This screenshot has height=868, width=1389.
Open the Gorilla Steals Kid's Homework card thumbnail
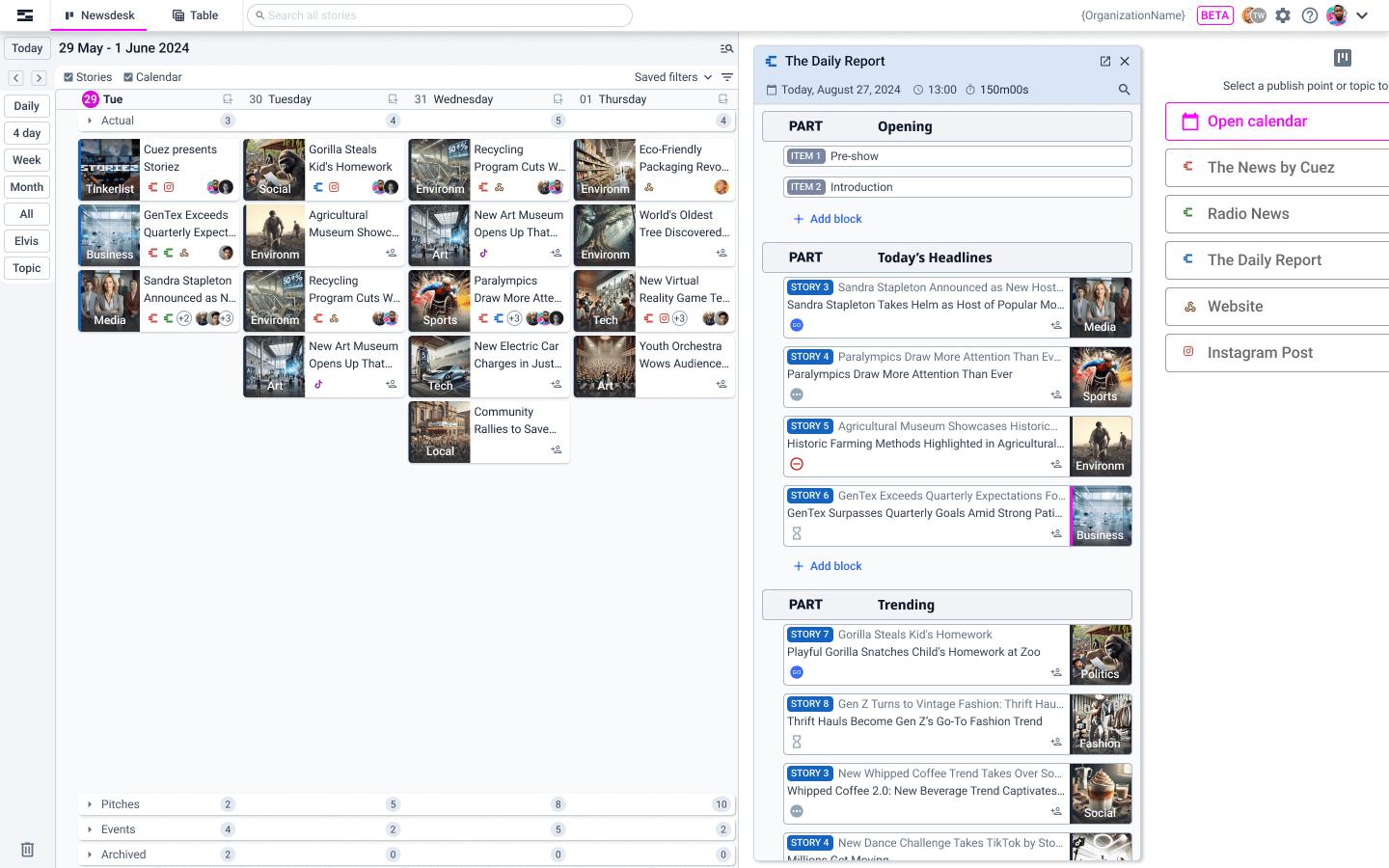[274, 170]
